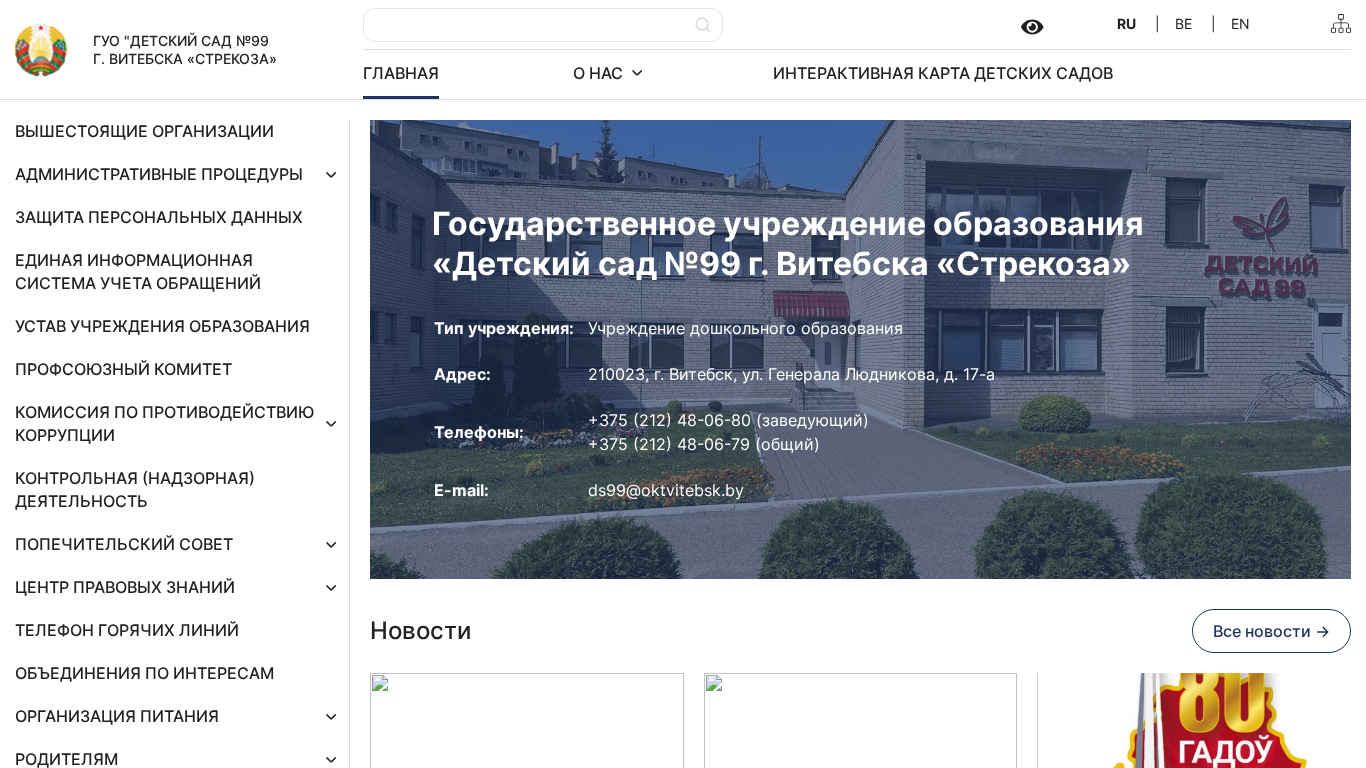This screenshot has width=1366, height=768.
Task: Click the Новости section heading
Action: pyautogui.click(x=420, y=631)
